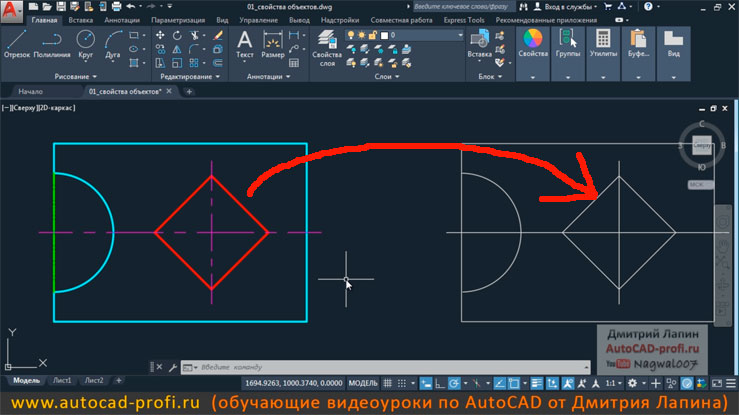739x415 pixels.
Task: Toggle snap mode dots in status bar
Action: (402, 383)
